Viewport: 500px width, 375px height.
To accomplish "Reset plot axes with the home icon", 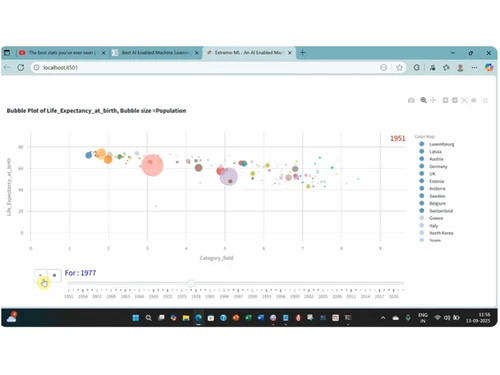I will tap(473, 100).
